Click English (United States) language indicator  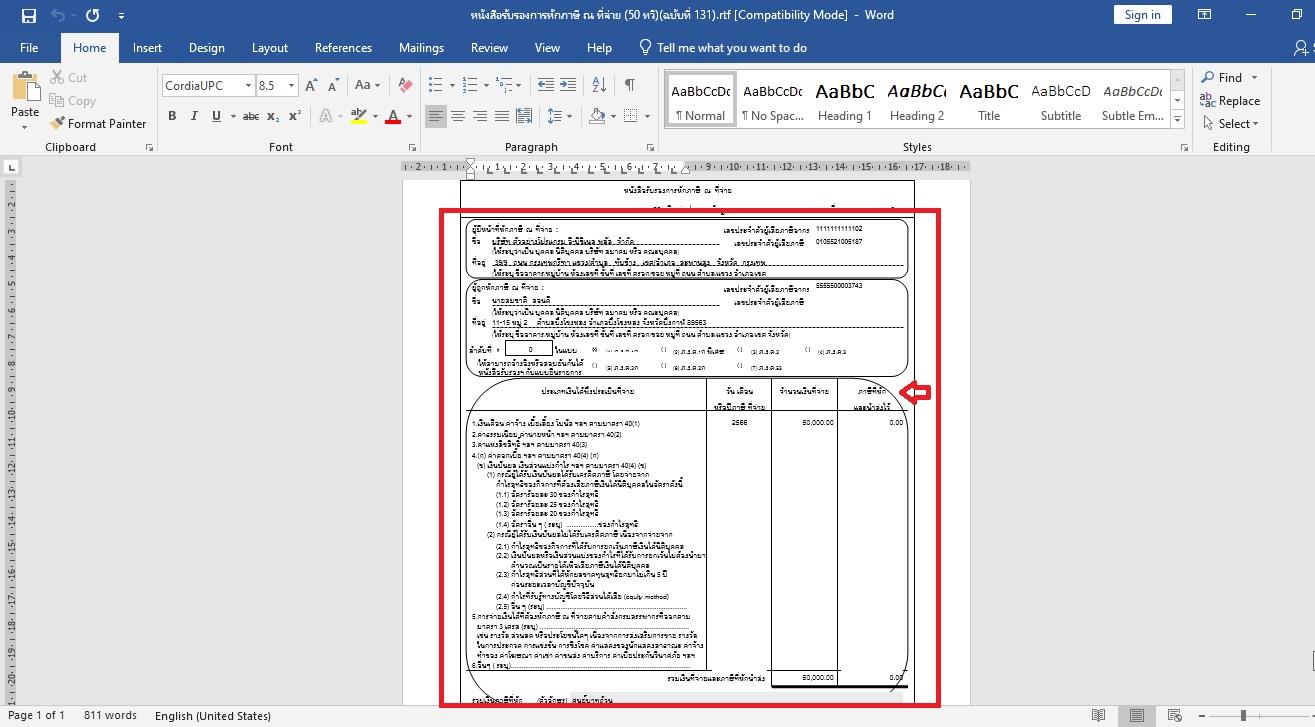point(213,716)
